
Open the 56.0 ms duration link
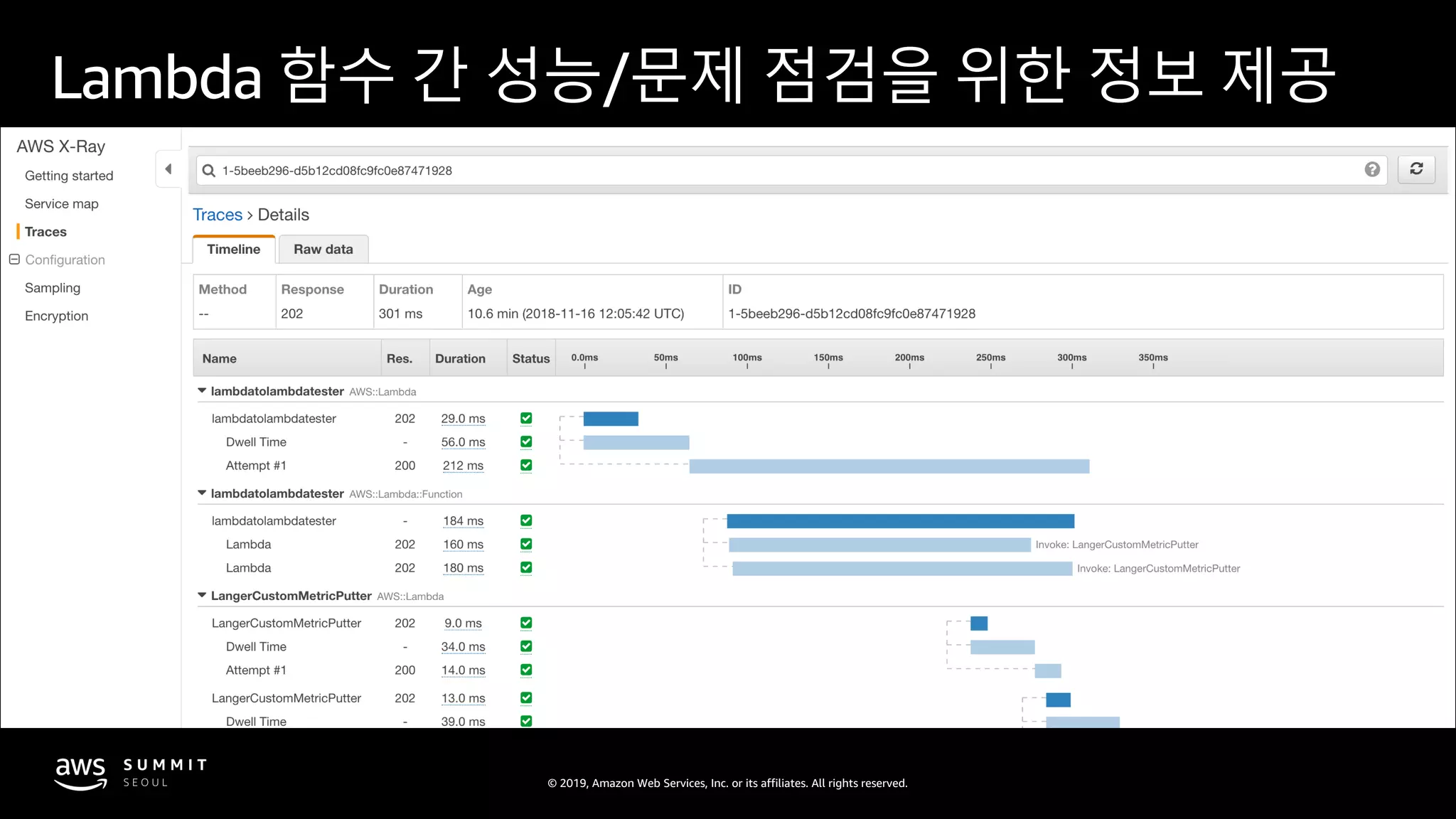pos(463,442)
